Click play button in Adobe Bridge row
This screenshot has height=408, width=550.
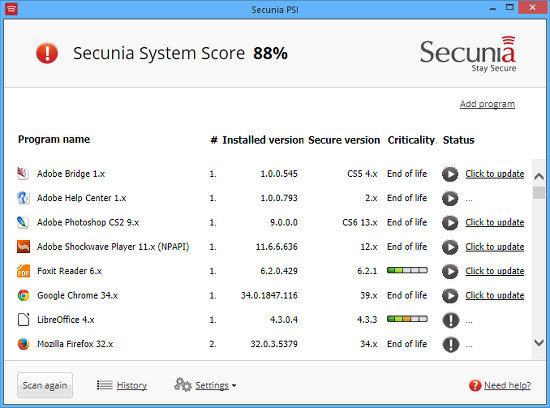[x=450, y=174]
